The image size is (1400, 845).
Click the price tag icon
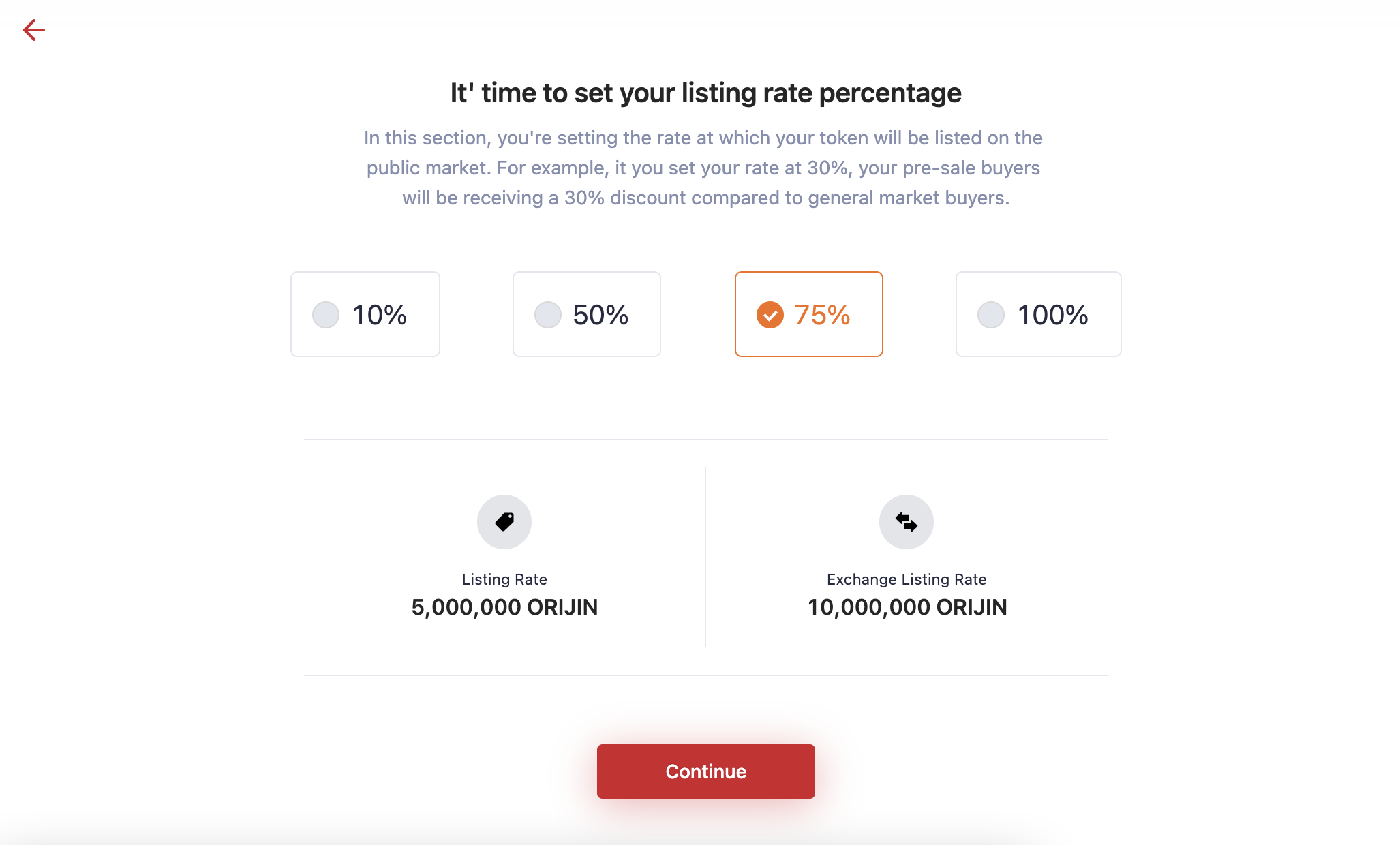tap(504, 522)
